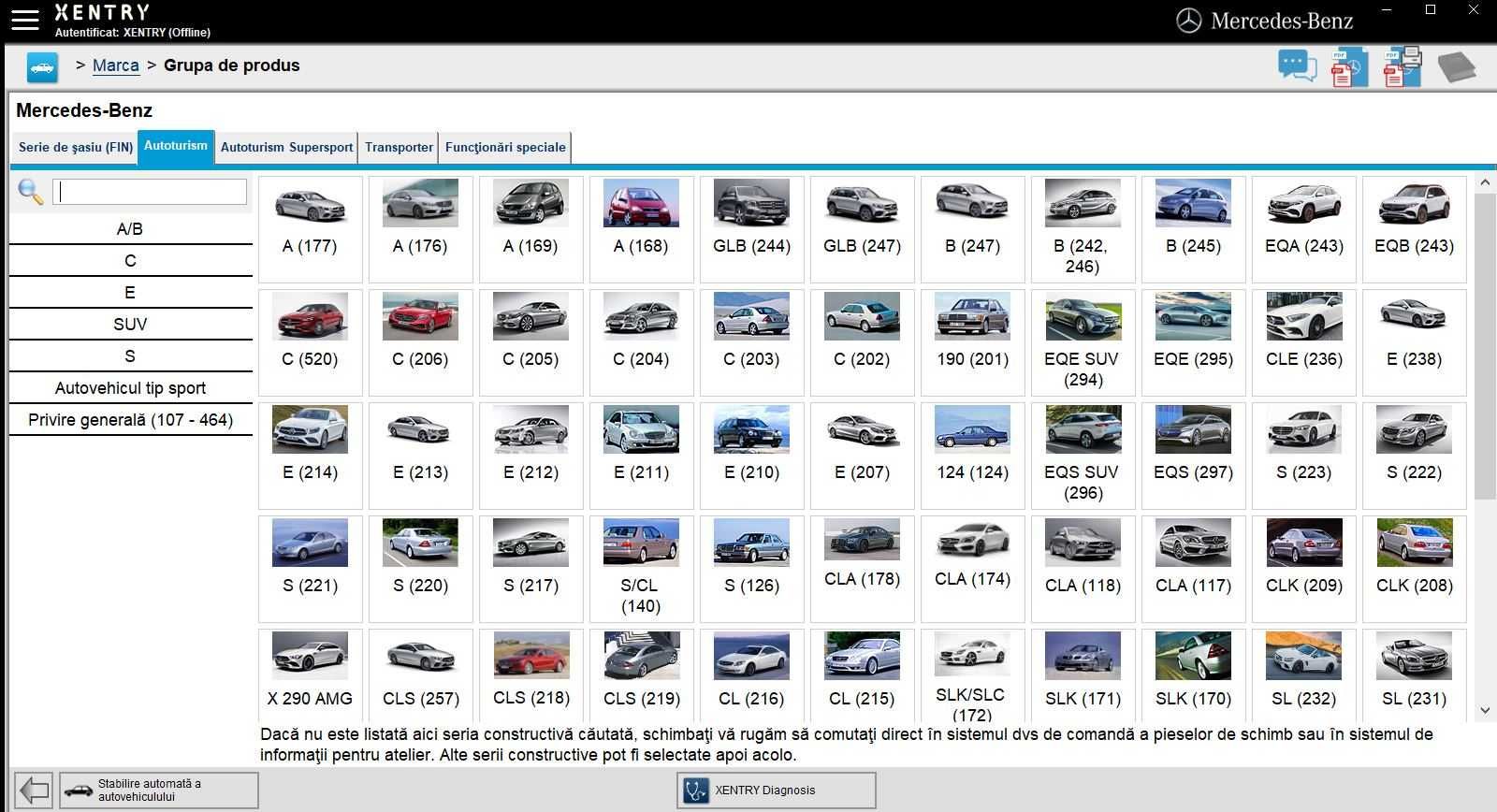This screenshot has height=812, width=1497.
Task: Choose the E (214) tile
Action: [x=311, y=456]
